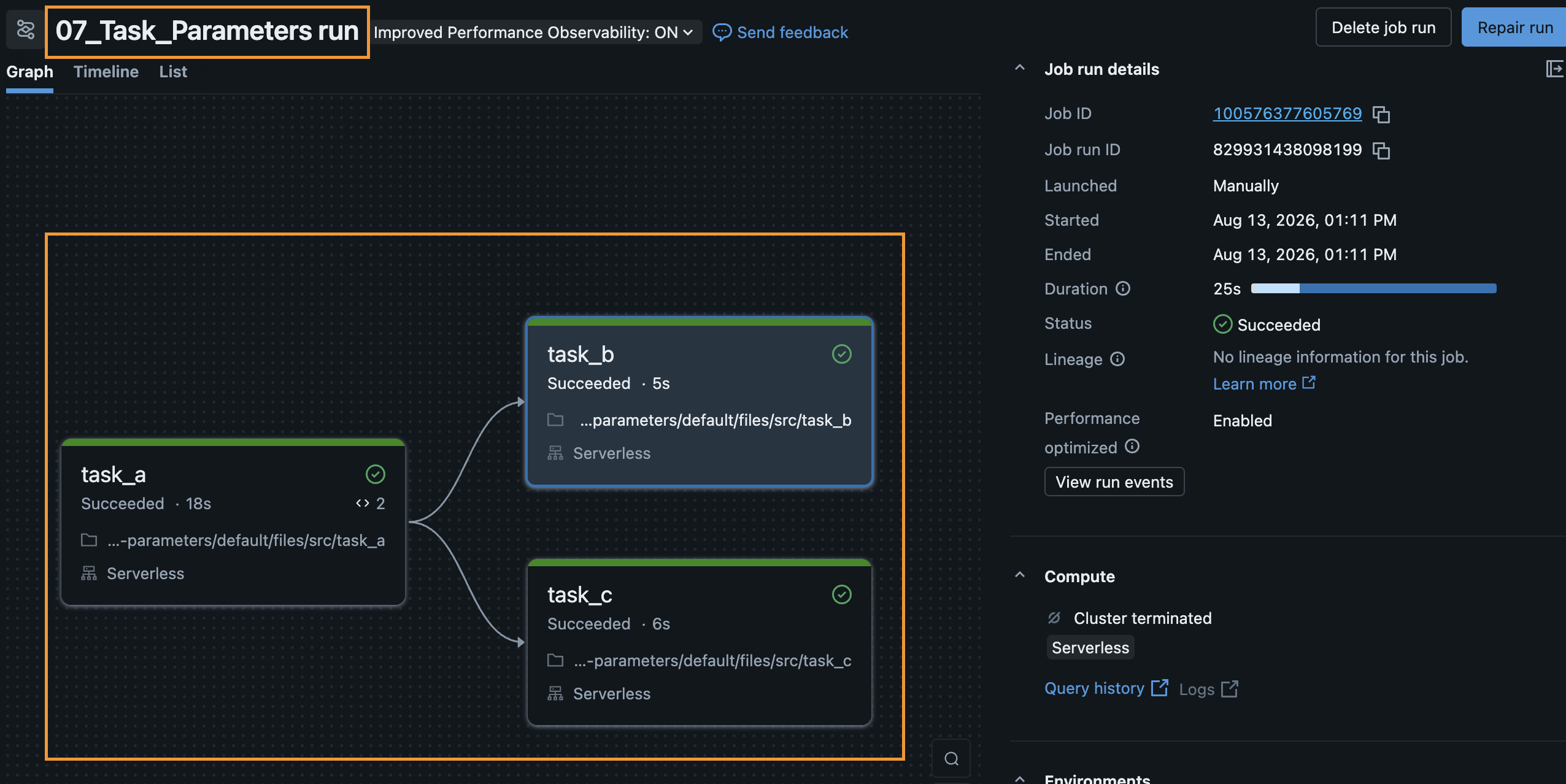Click the 07_Task_Parameters run title
The image size is (1566, 784).
(207, 31)
